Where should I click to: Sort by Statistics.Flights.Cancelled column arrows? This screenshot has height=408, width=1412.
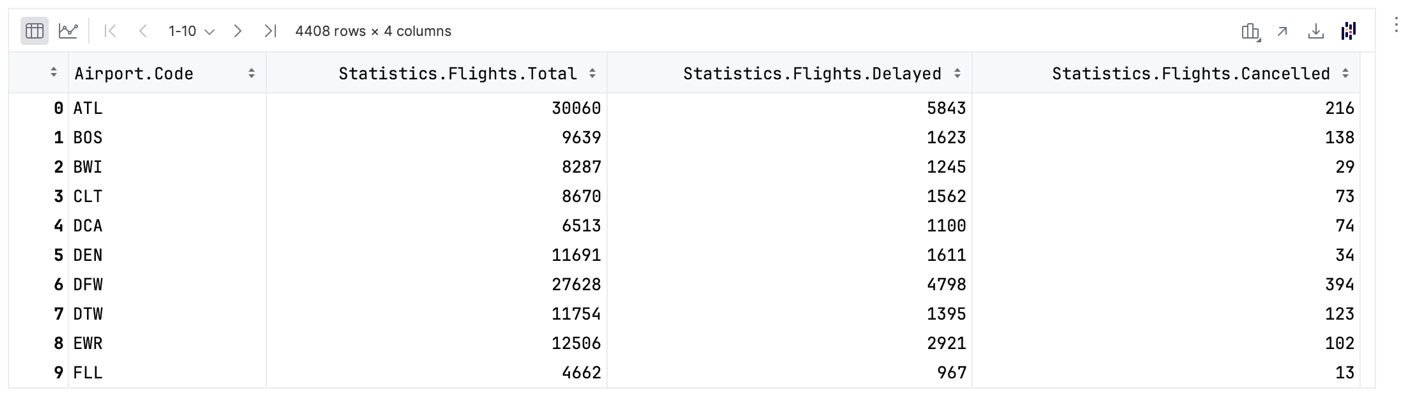[1345, 73]
